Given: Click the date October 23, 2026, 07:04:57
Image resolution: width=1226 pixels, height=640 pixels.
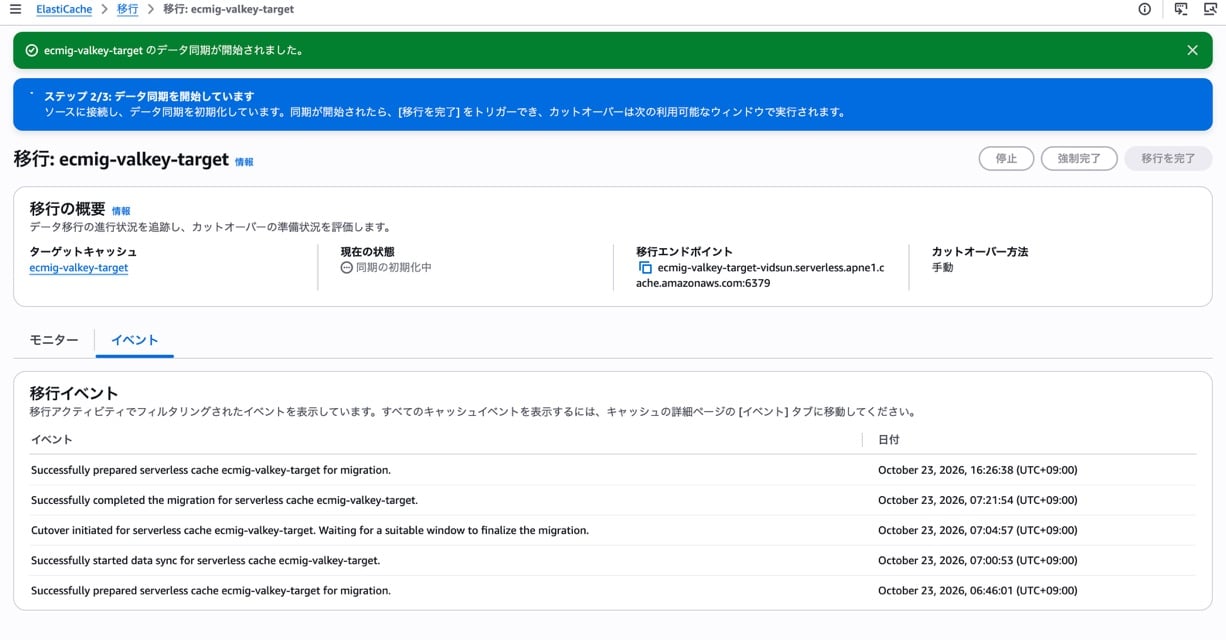Looking at the screenshot, I should coord(977,530).
